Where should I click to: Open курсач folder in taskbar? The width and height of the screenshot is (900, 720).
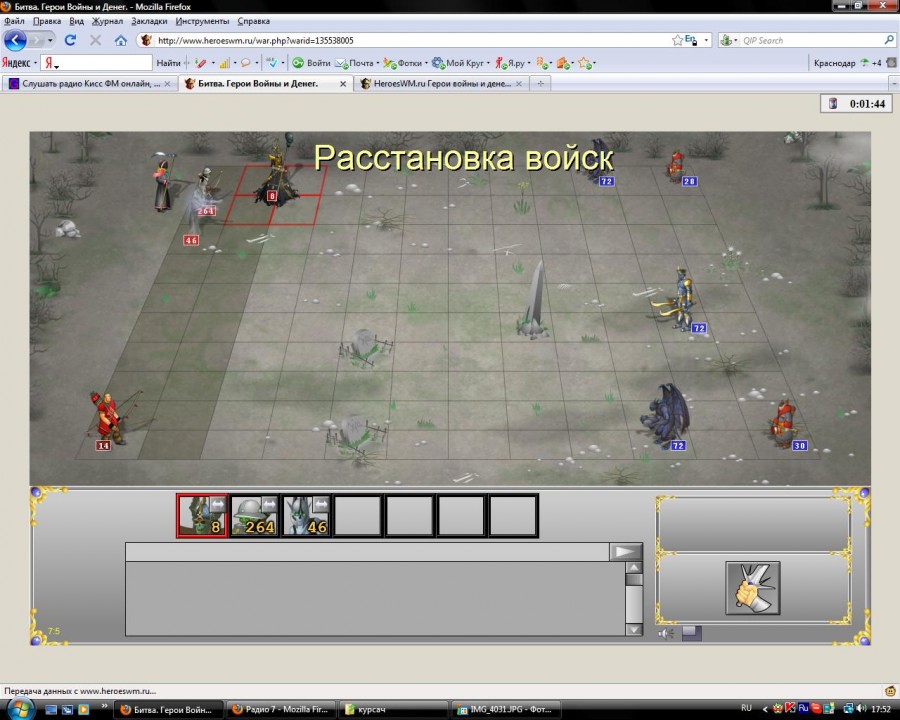point(394,710)
